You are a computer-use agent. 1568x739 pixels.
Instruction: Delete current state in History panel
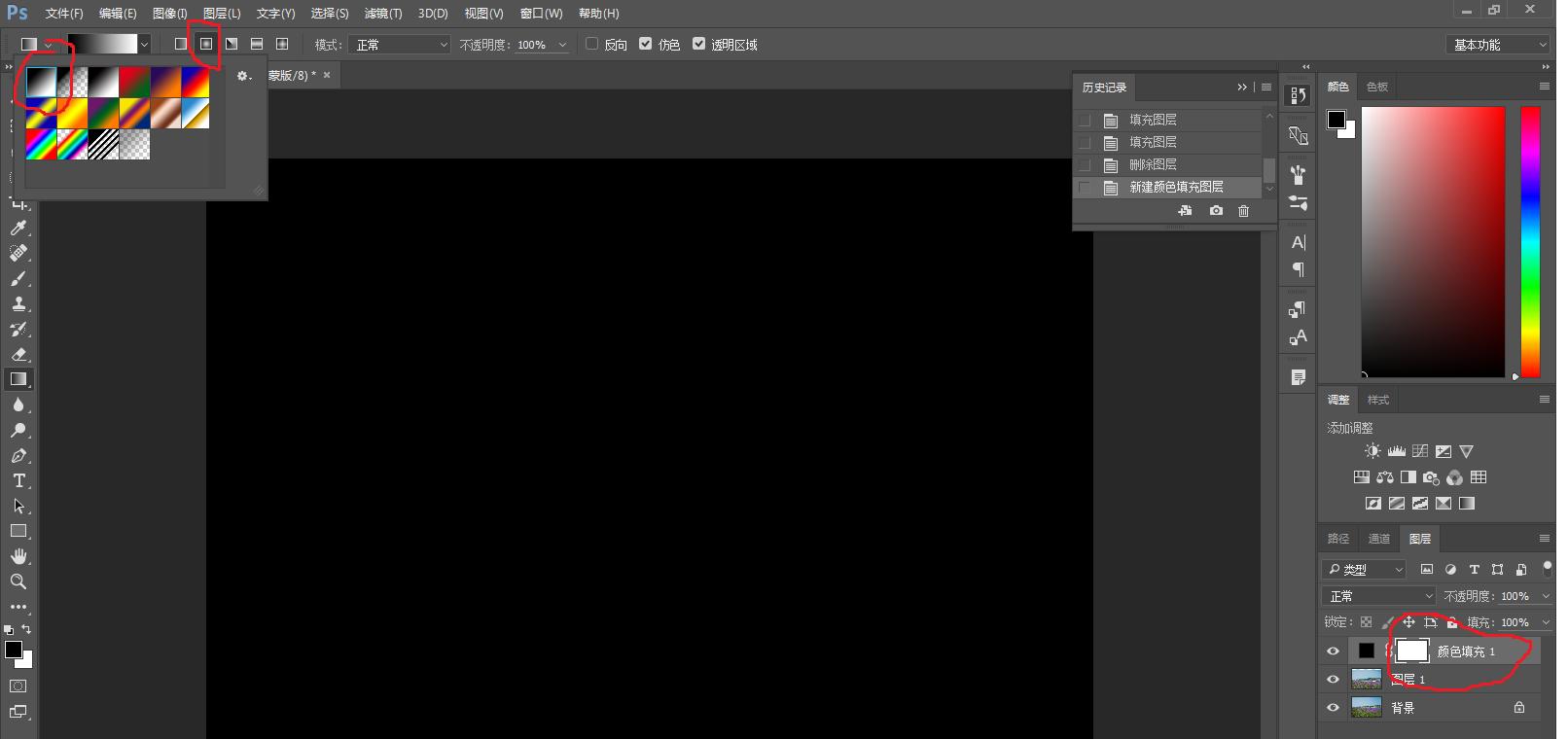tap(1243, 210)
